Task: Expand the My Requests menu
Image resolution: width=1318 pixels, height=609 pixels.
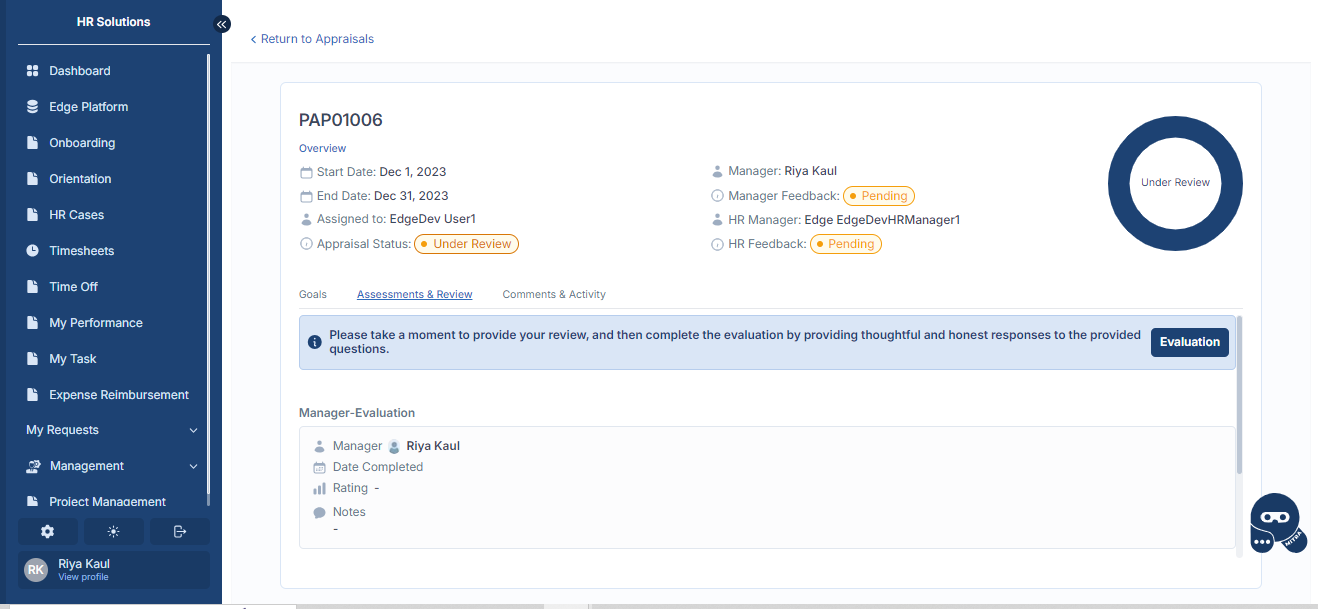Action: (x=112, y=430)
